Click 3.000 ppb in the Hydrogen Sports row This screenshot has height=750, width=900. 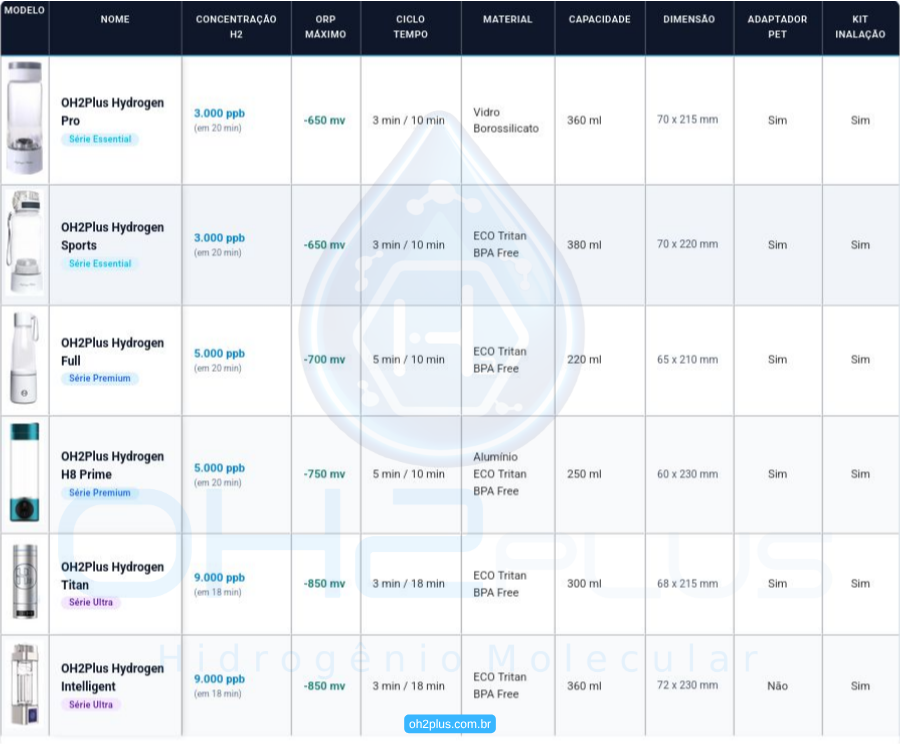pyautogui.click(x=219, y=238)
